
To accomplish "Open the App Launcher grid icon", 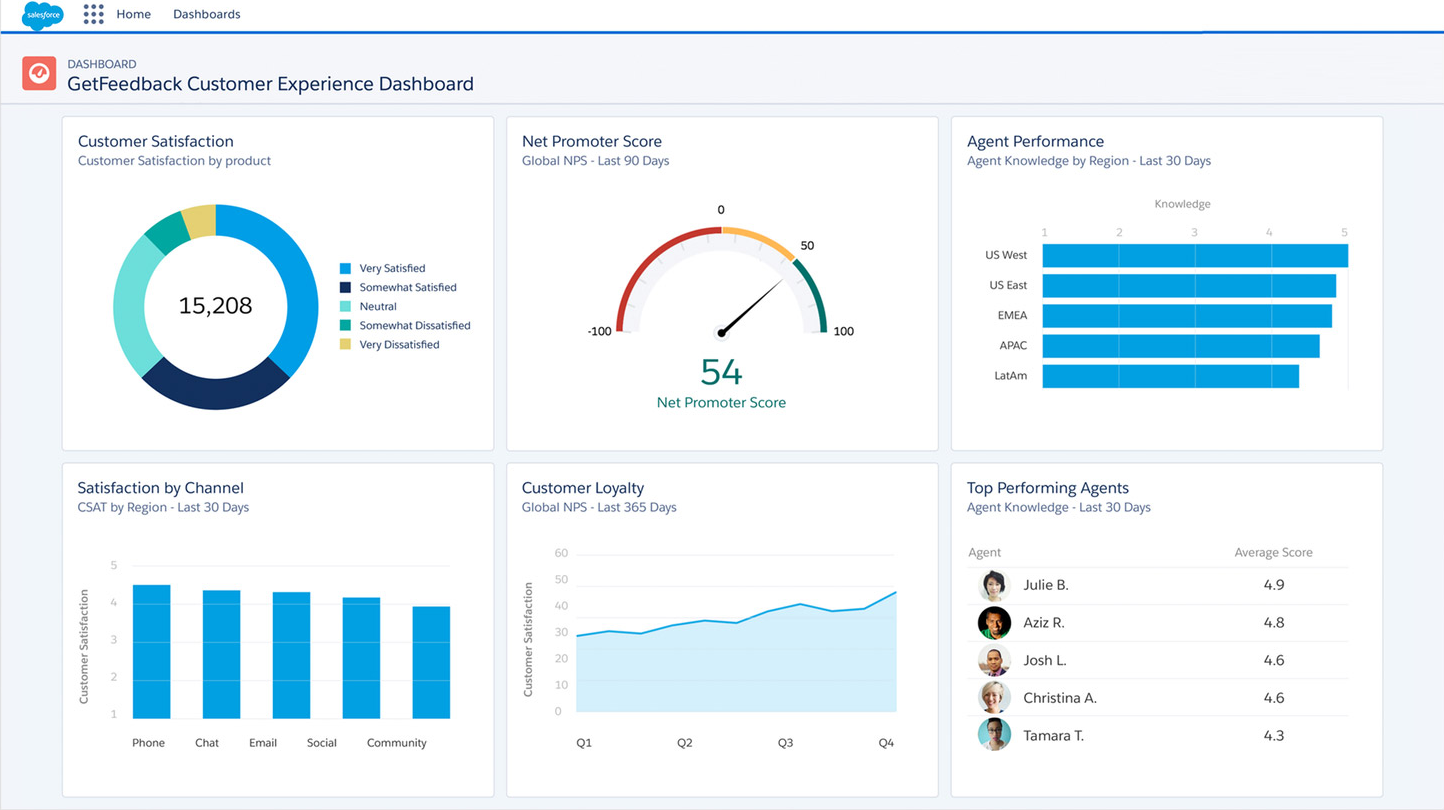I will [x=93, y=14].
